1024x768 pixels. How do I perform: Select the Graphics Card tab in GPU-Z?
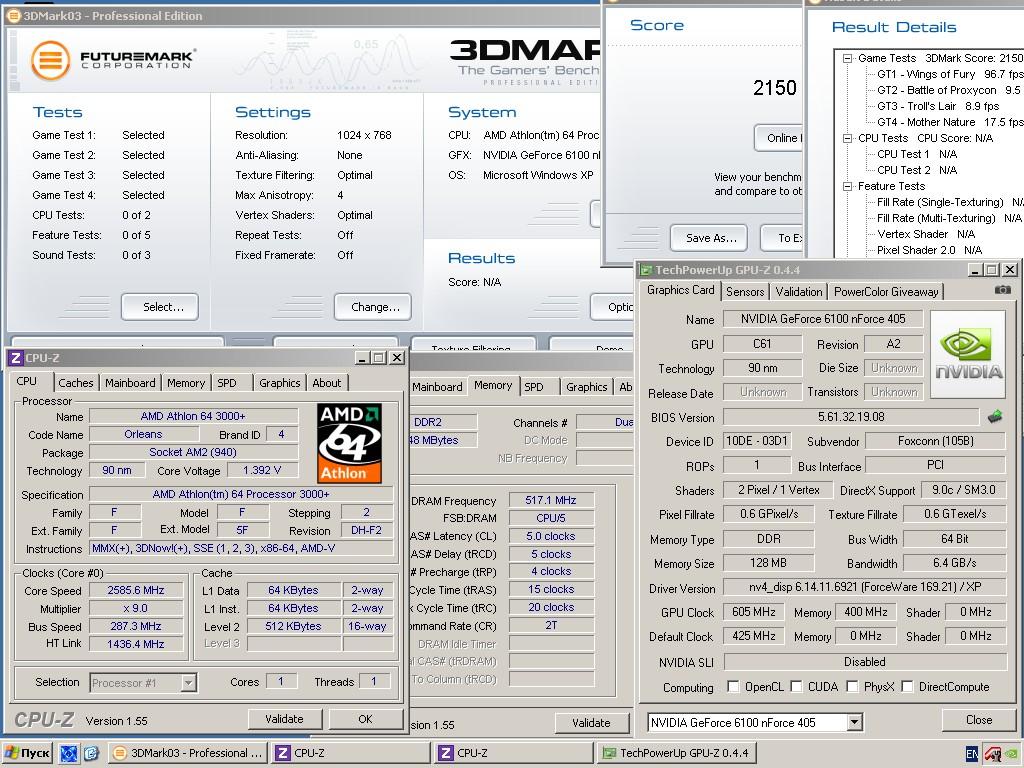coord(680,290)
